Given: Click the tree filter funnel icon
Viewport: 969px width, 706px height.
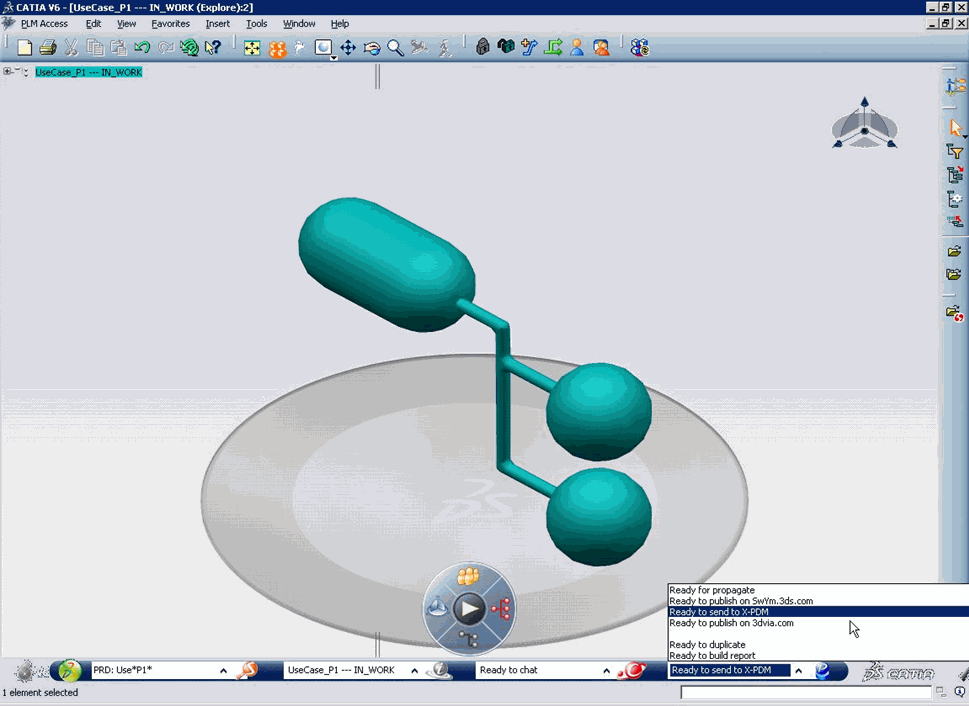Looking at the screenshot, I should pyautogui.click(x=955, y=151).
